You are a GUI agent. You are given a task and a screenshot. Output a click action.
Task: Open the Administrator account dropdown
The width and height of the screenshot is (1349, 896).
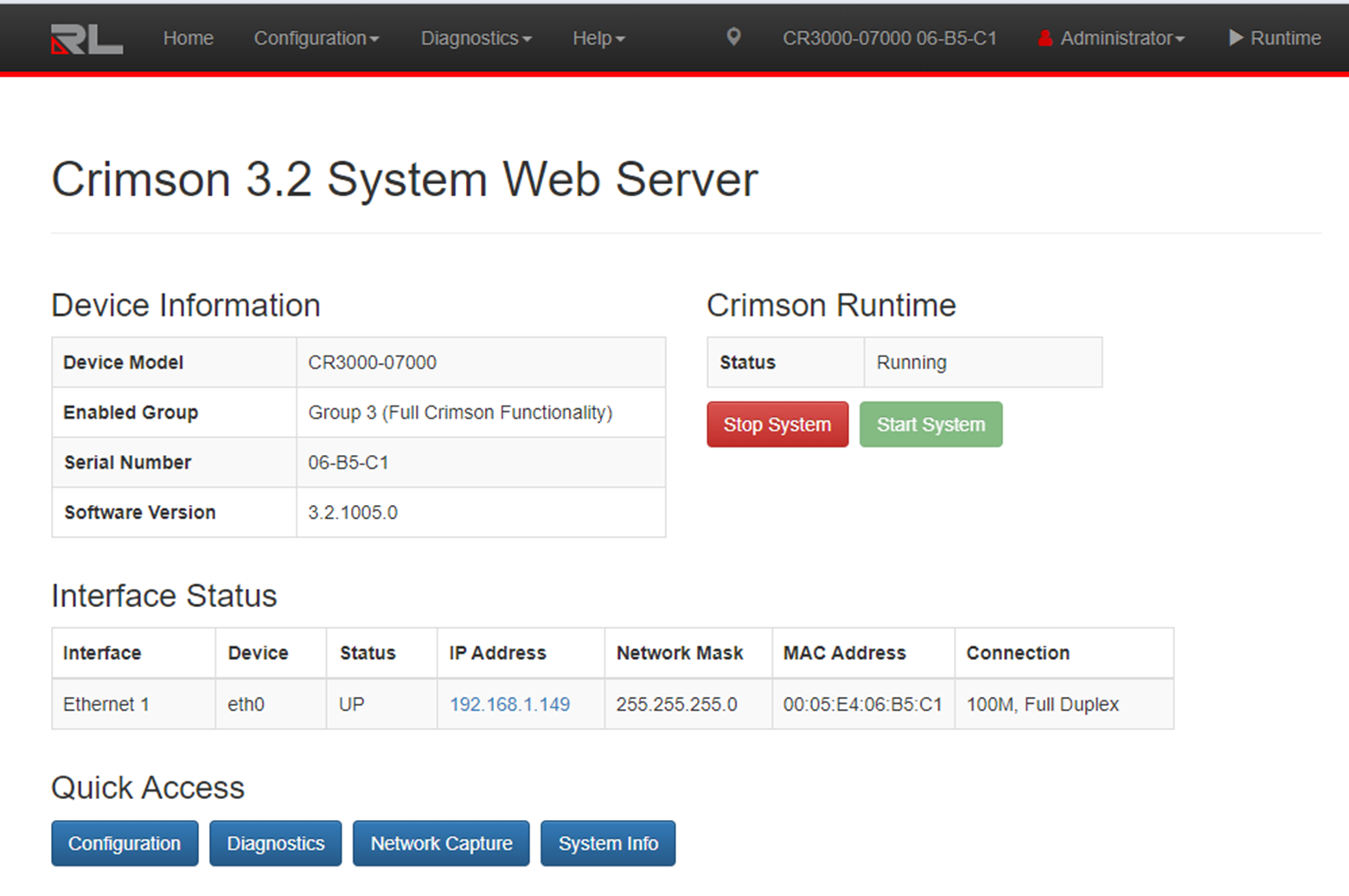pyautogui.click(x=1122, y=38)
